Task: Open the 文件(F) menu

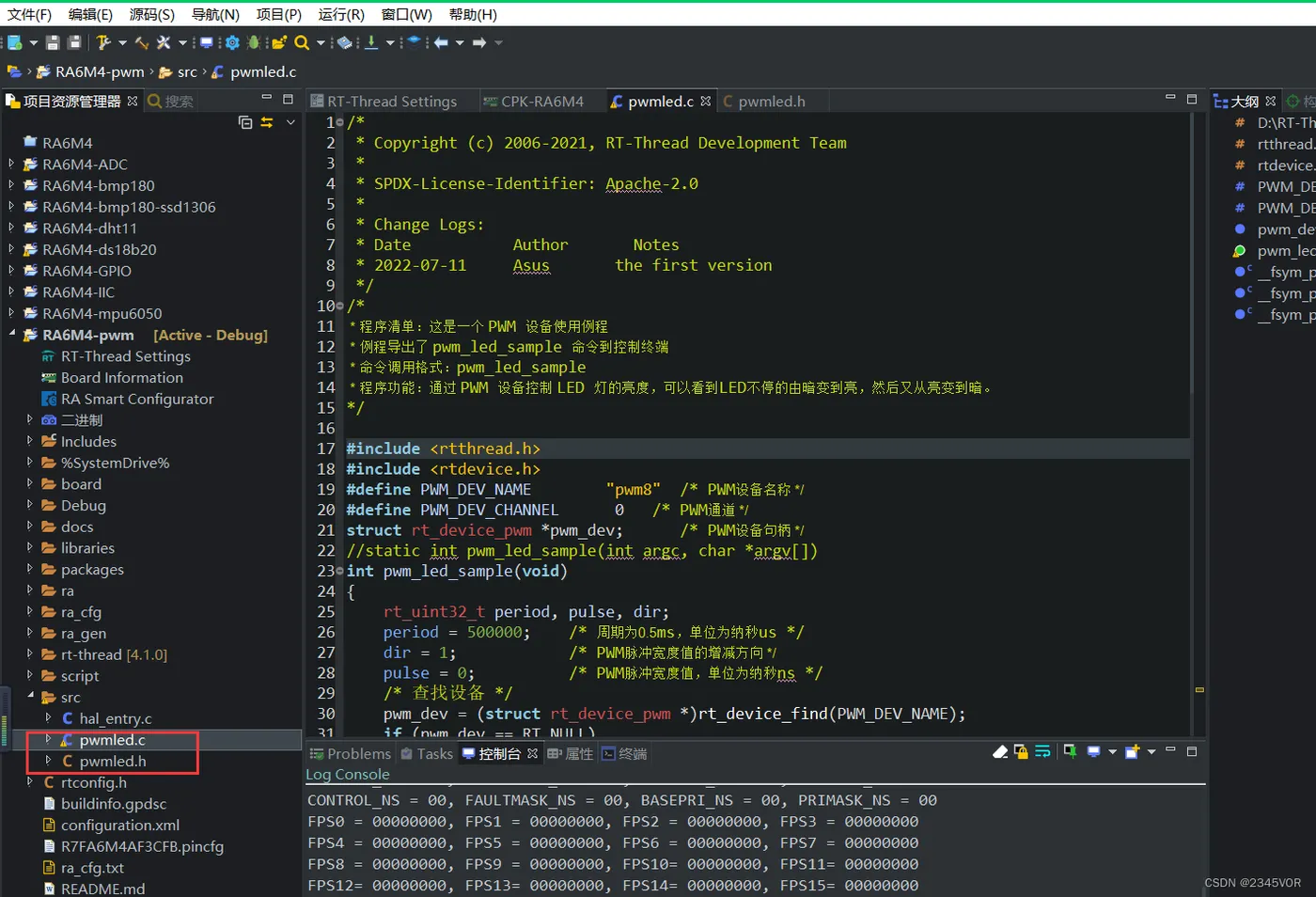Action: (29, 14)
